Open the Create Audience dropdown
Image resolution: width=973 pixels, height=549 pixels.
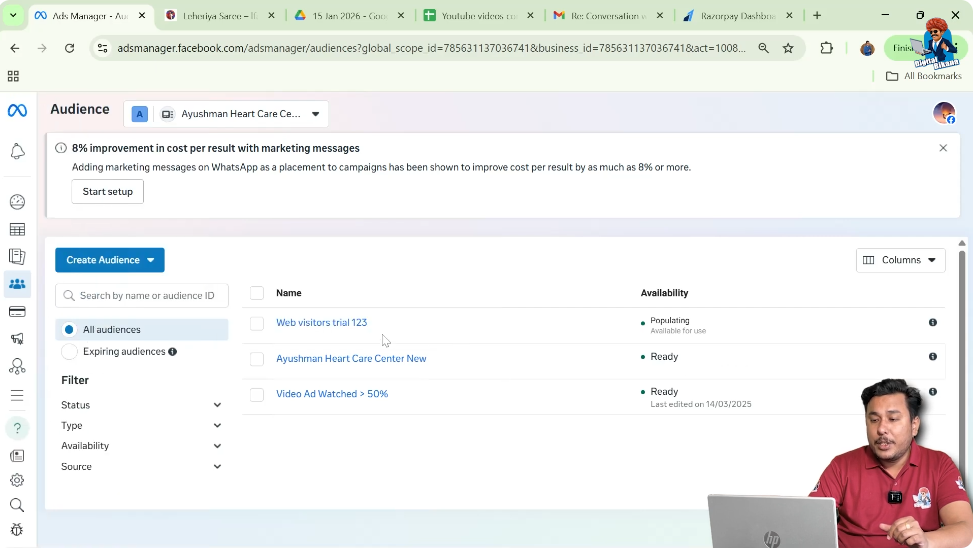[x=110, y=260]
